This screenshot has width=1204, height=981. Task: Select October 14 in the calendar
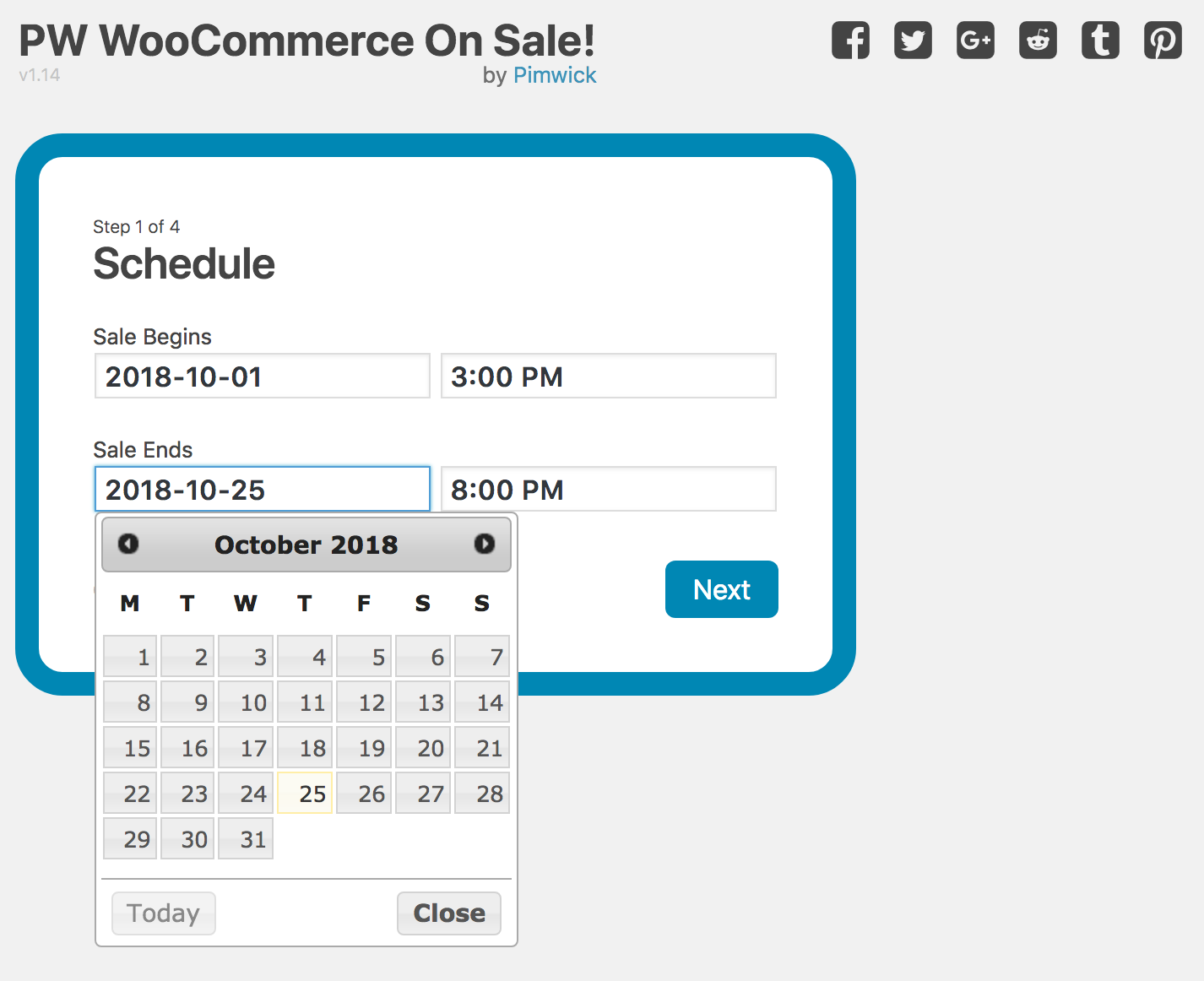pos(482,702)
